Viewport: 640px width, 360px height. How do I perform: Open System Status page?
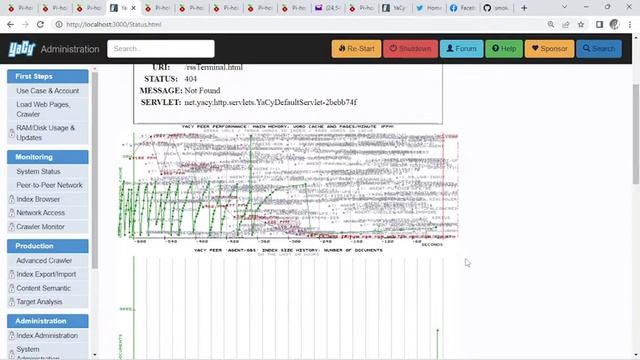tap(38, 171)
